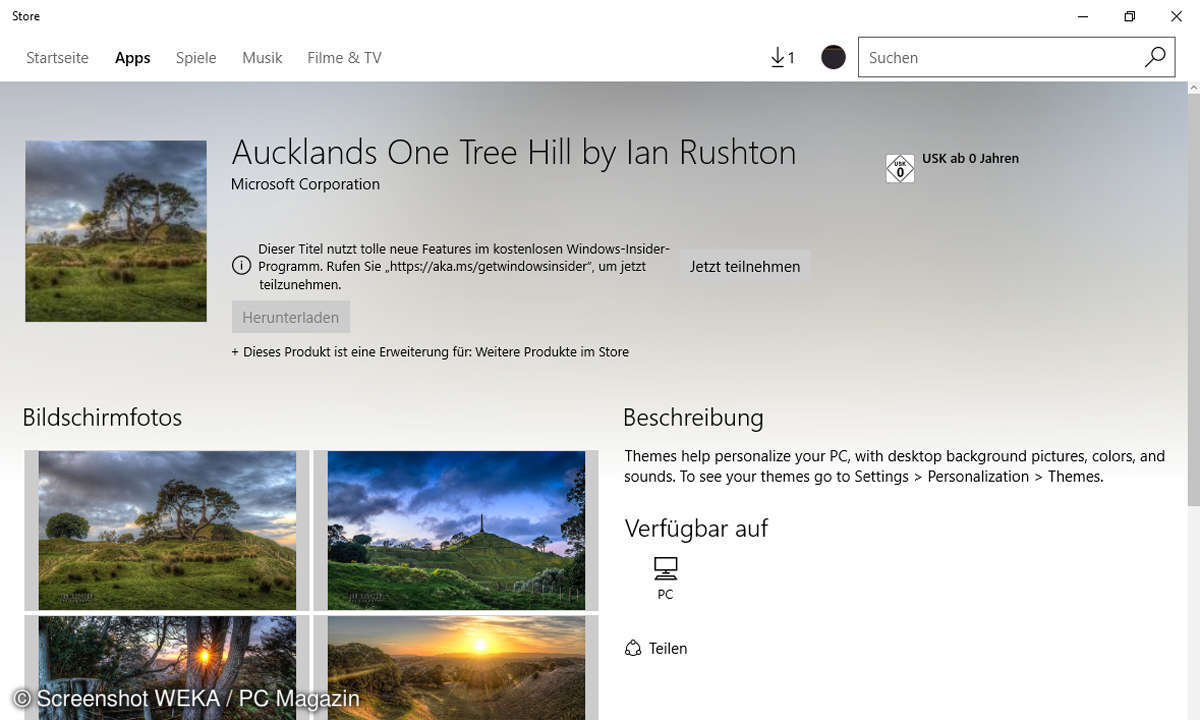
Task: Click the info circle icon
Action: 241,266
